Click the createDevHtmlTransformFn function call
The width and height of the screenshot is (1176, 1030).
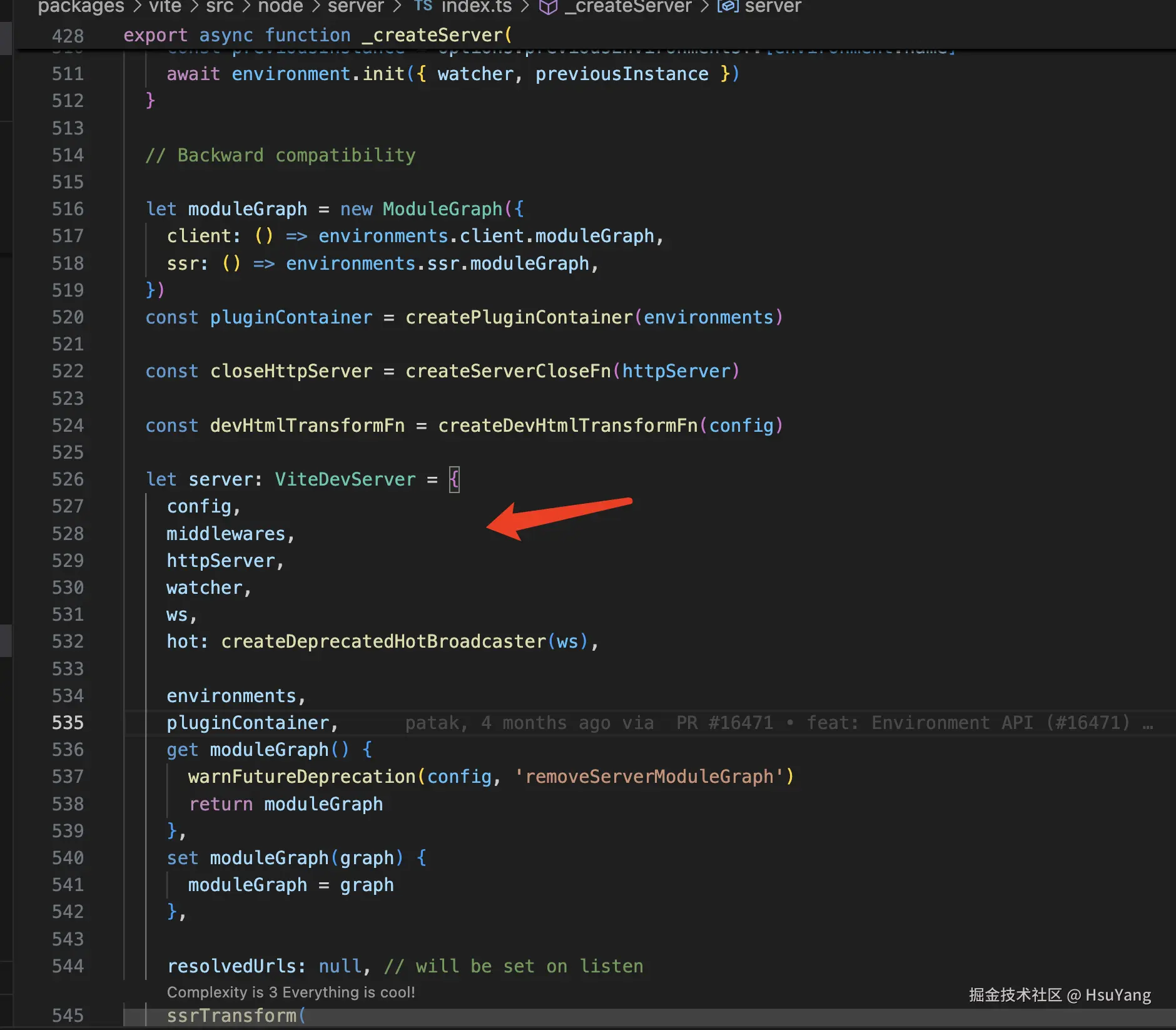pyautogui.click(x=568, y=426)
